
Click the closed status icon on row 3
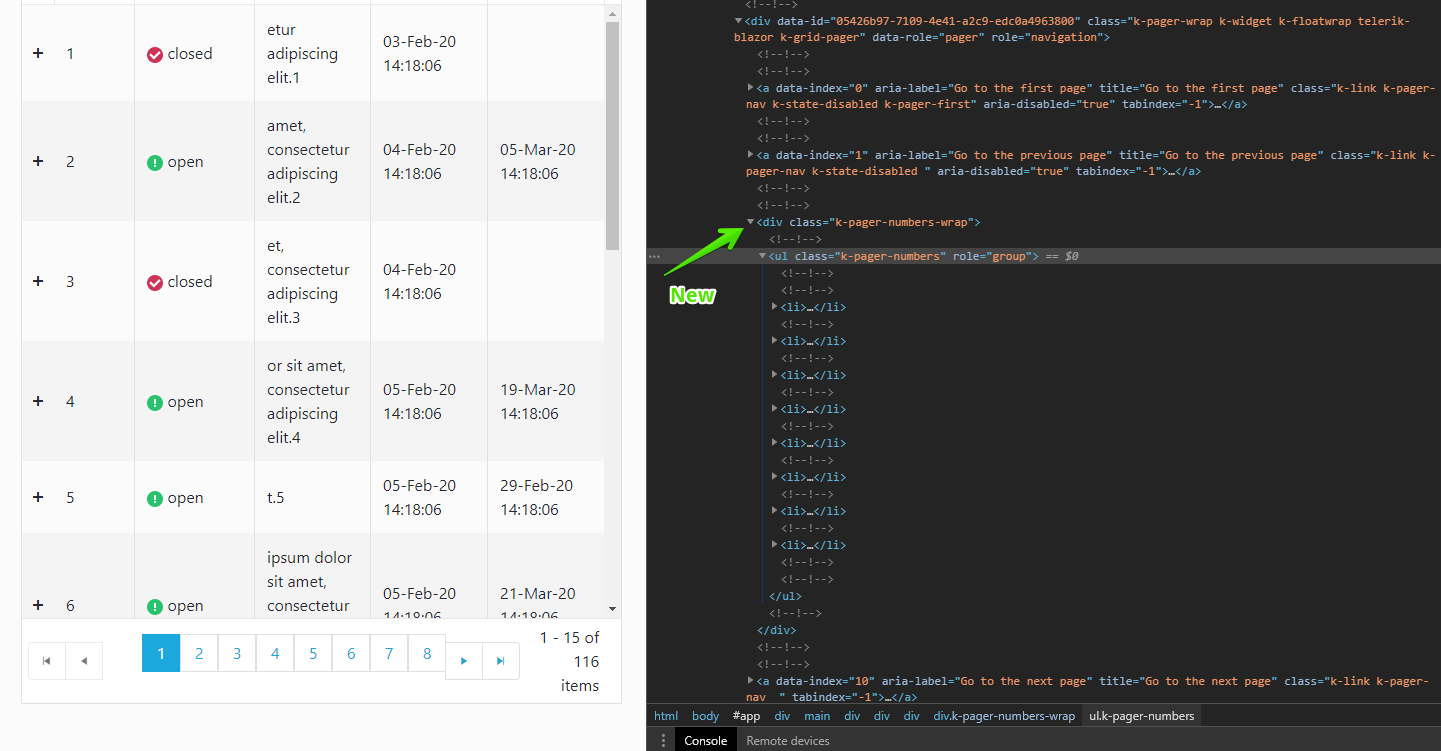coord(155,281)
